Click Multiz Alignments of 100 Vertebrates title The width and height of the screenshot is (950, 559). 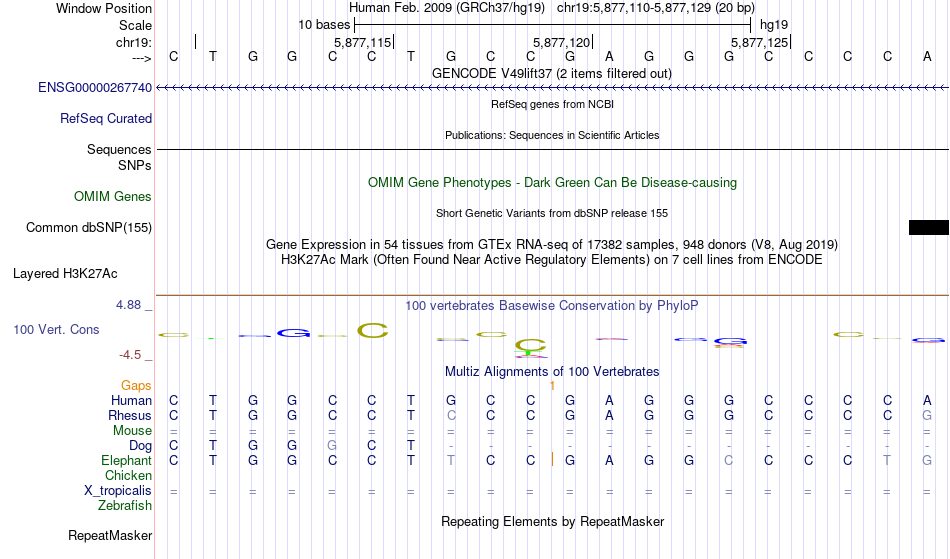pyautogui.click(x=552, y=372)
